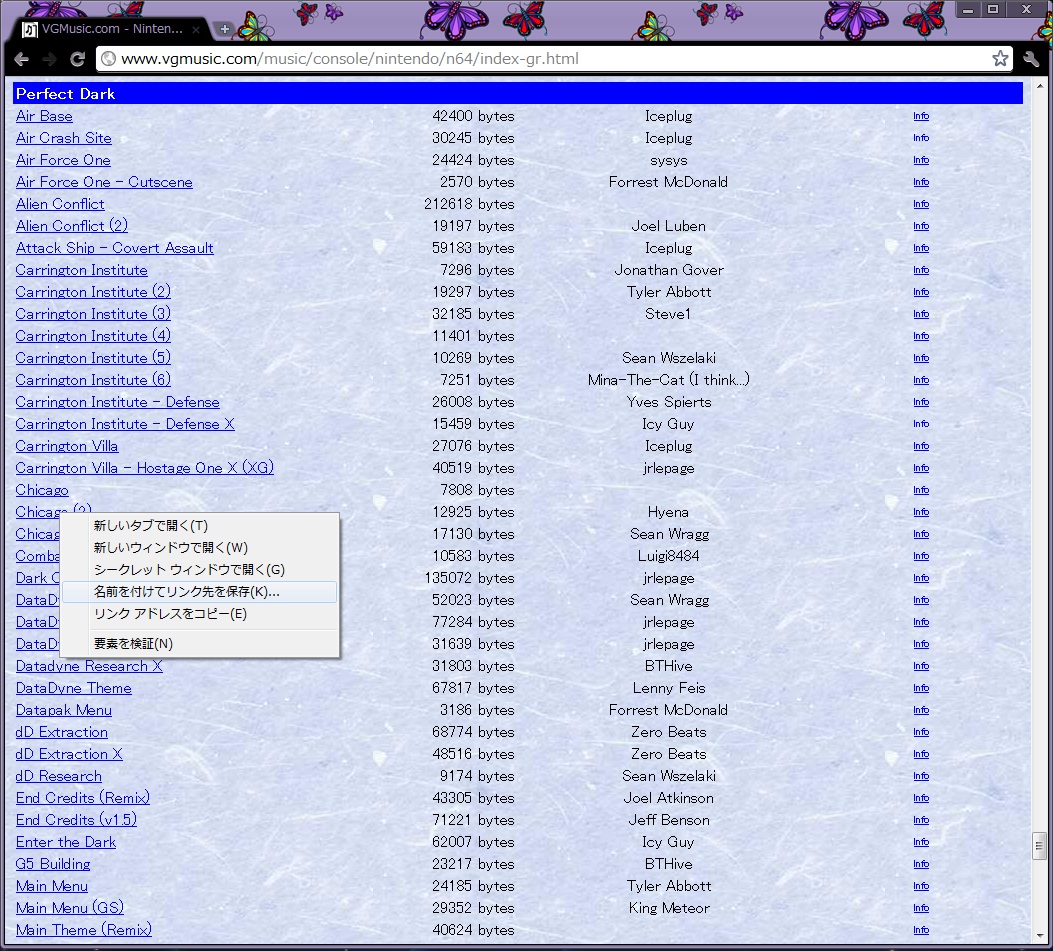Click the vertical scrollbar thumb
Screen dimensions: 1053x951
point(1040,847)
